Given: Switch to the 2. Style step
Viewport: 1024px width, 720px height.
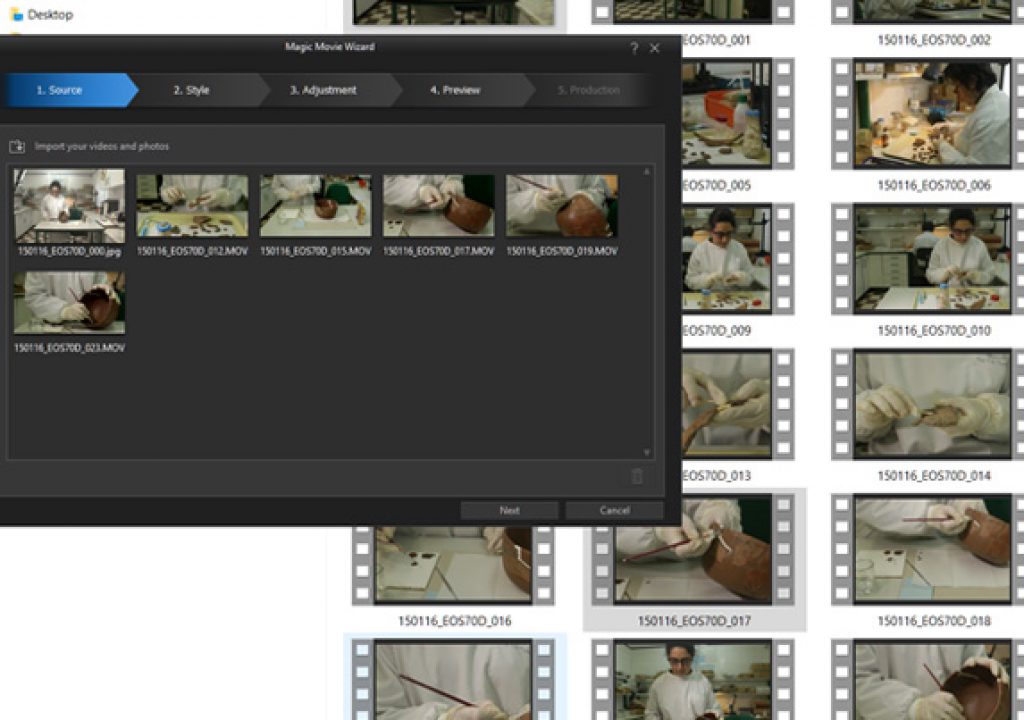Looking at the screenshot, I should [198, 90].
